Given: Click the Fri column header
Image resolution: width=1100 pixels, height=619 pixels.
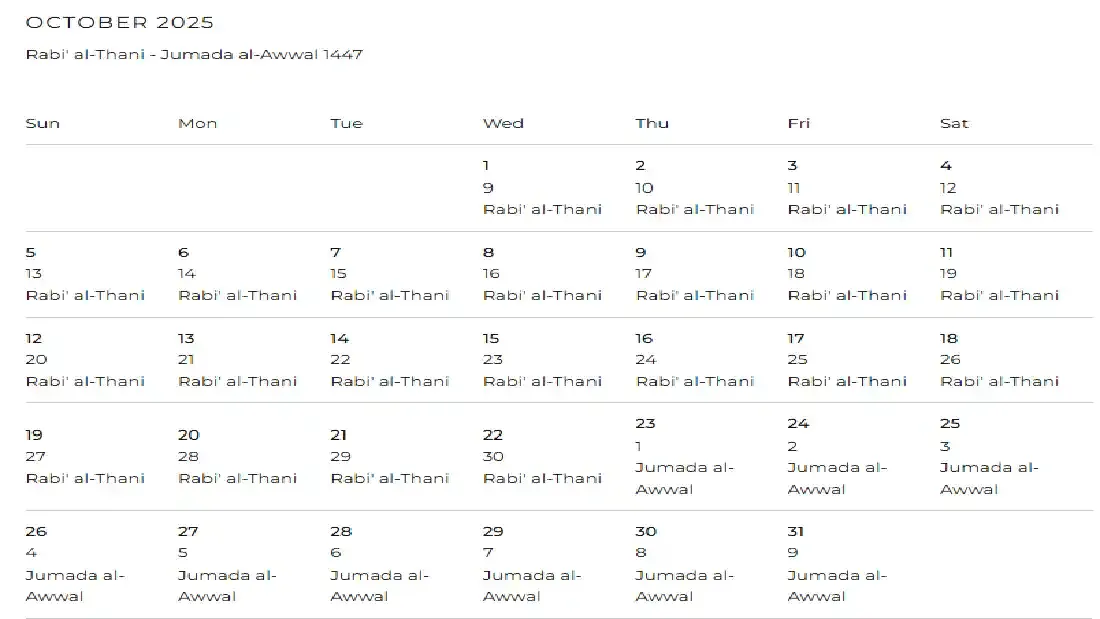Looking at the screenshot, I should click(x=799, y=124).
